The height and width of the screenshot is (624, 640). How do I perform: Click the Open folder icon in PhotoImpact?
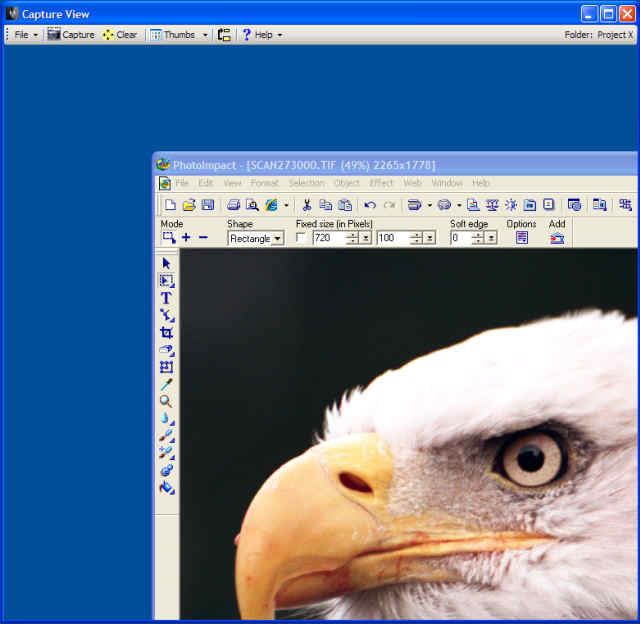point(189,204)
